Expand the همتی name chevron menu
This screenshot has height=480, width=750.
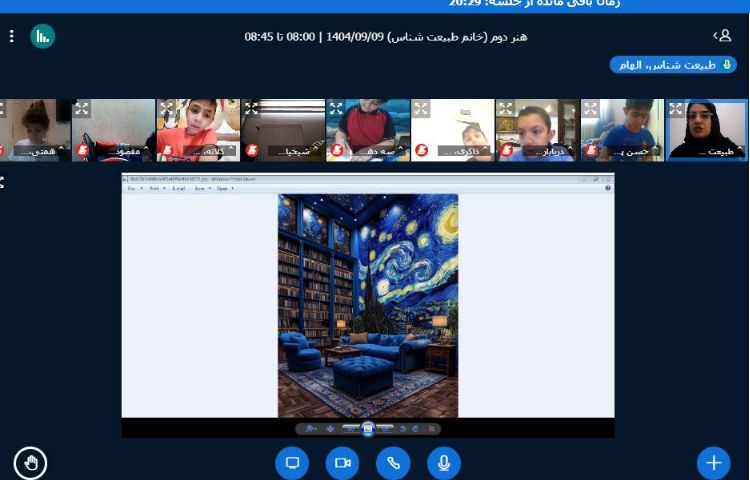pyautogui.click(x=61, y=149)
